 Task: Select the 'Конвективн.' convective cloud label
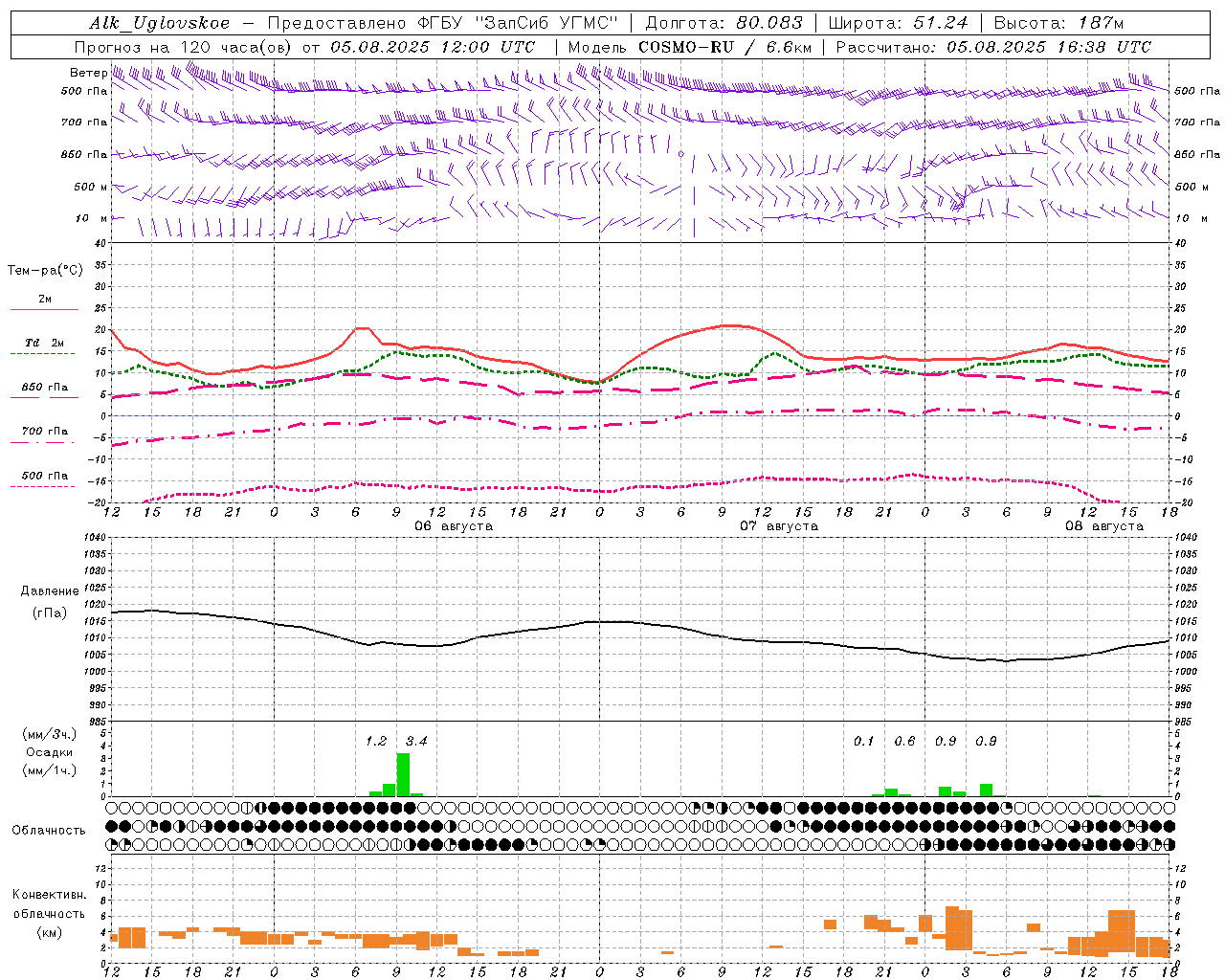coord(49,895)
